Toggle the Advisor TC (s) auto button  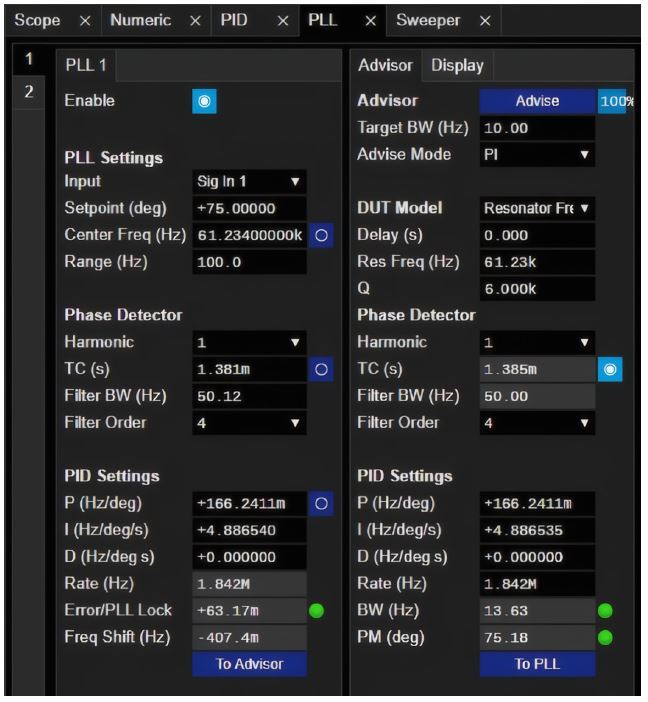point(610,369)
